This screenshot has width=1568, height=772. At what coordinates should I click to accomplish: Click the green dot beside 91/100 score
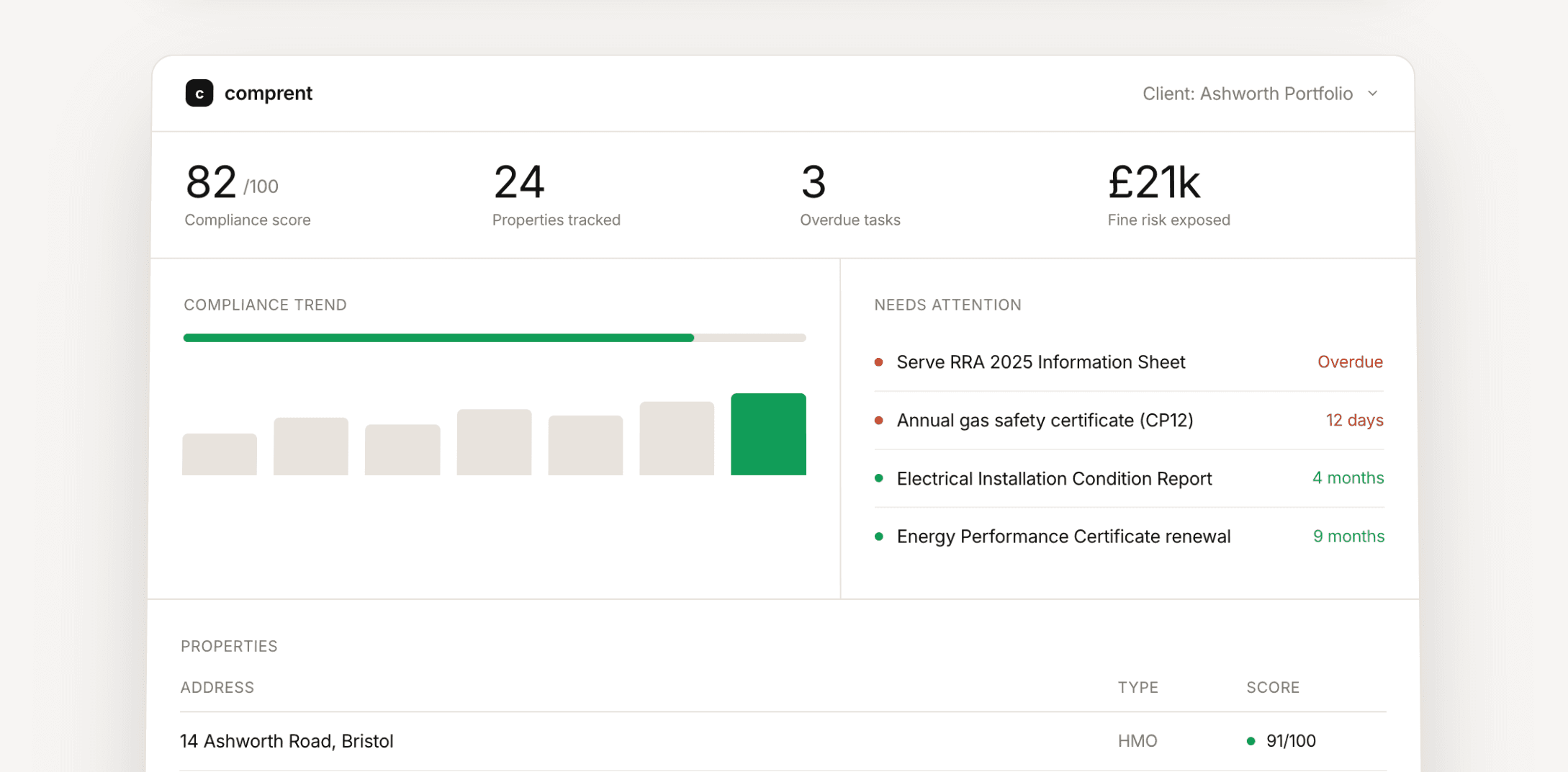pos(1251,741)
